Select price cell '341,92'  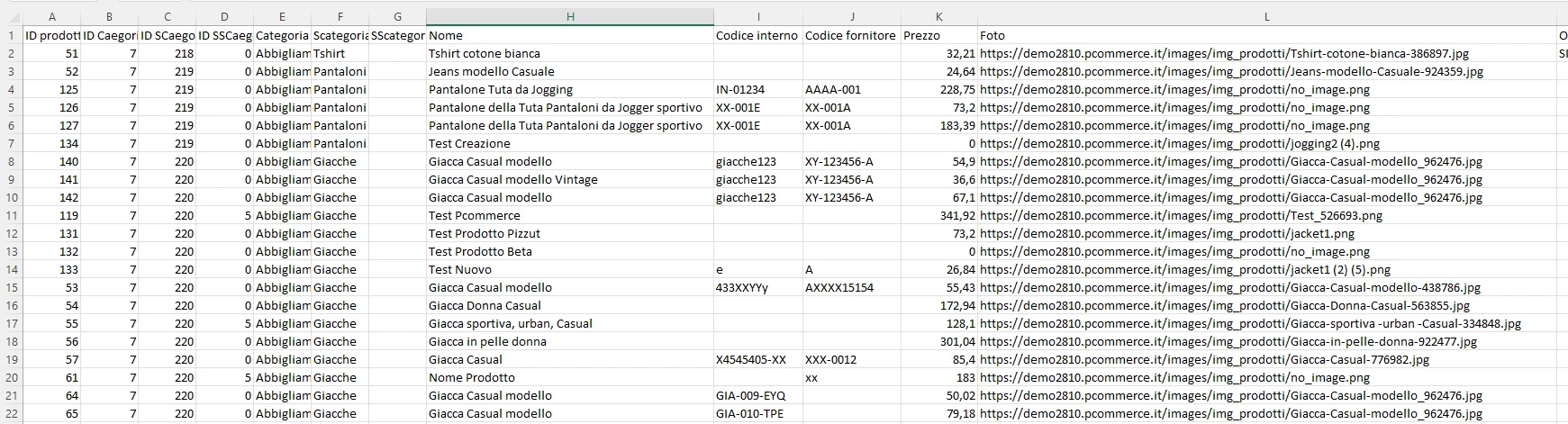(x=939, y=215)
